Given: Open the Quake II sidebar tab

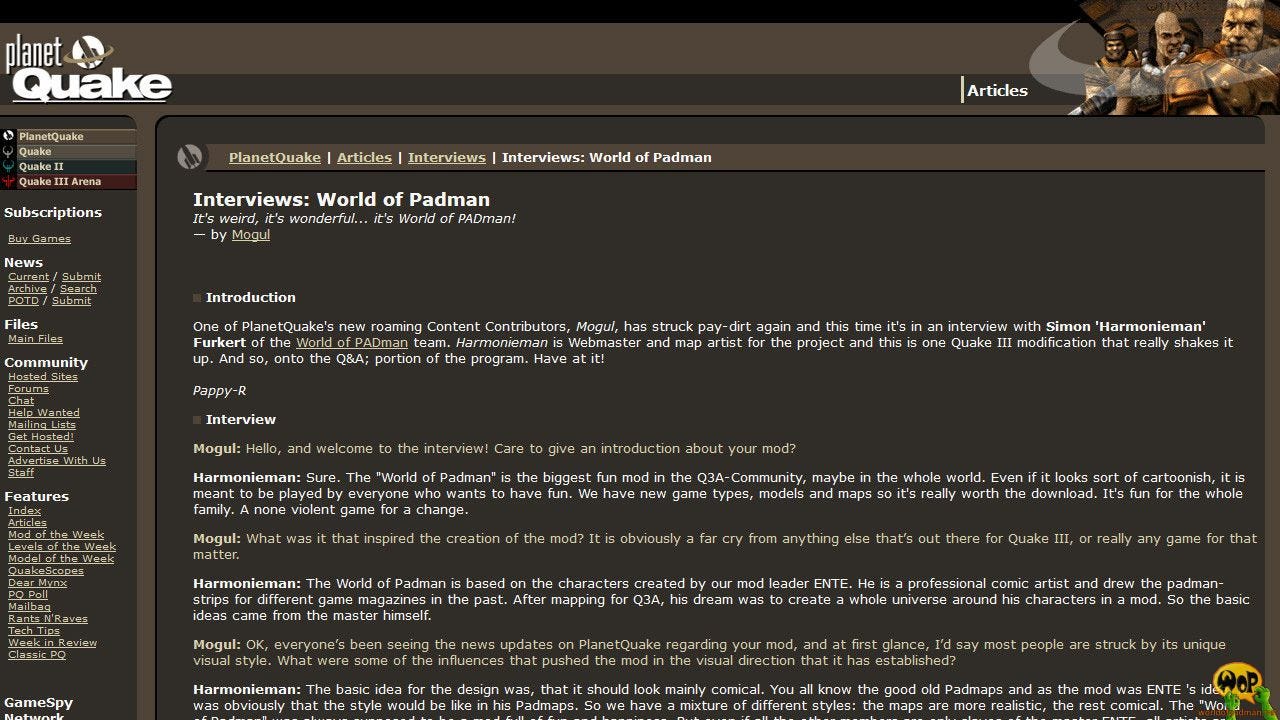Looking at the screenshot, I should pos(77,166).
